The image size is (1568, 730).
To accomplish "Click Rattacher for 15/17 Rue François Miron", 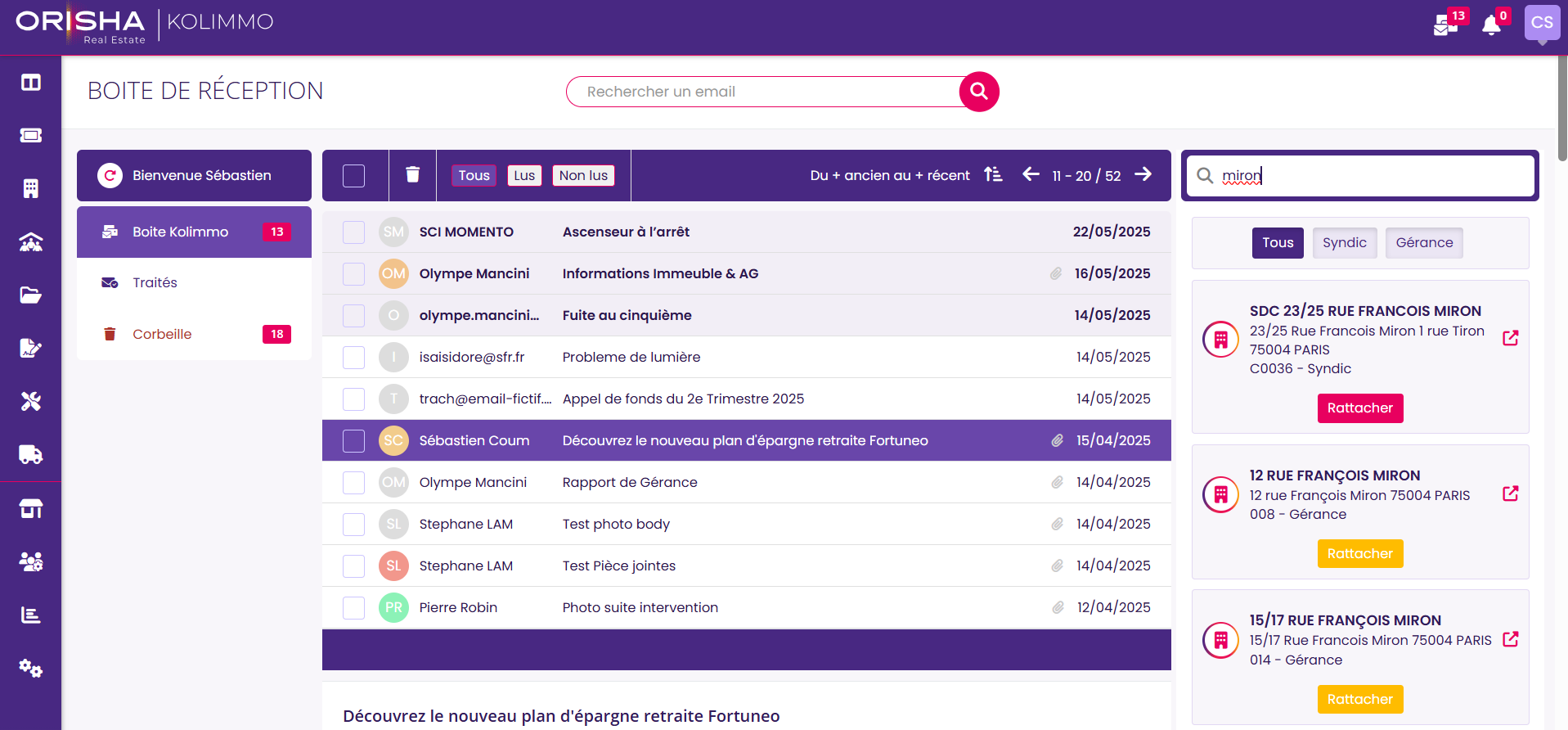I will tap(1360, 700).
